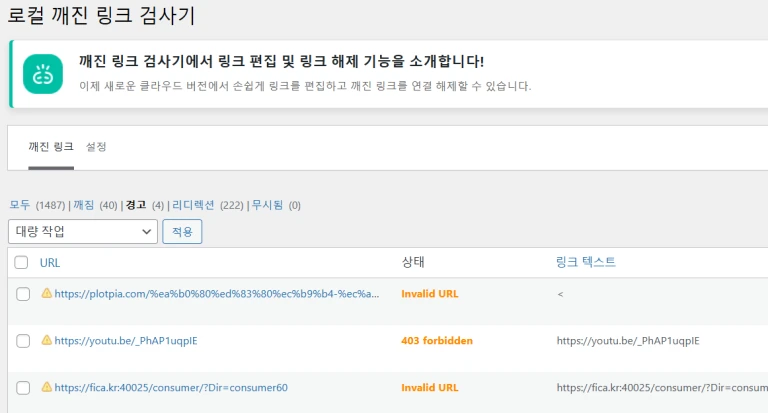Viewport: 768px width, 413px height.
Task: Switch to the 설정 tab
Action: tap(96, 146)
